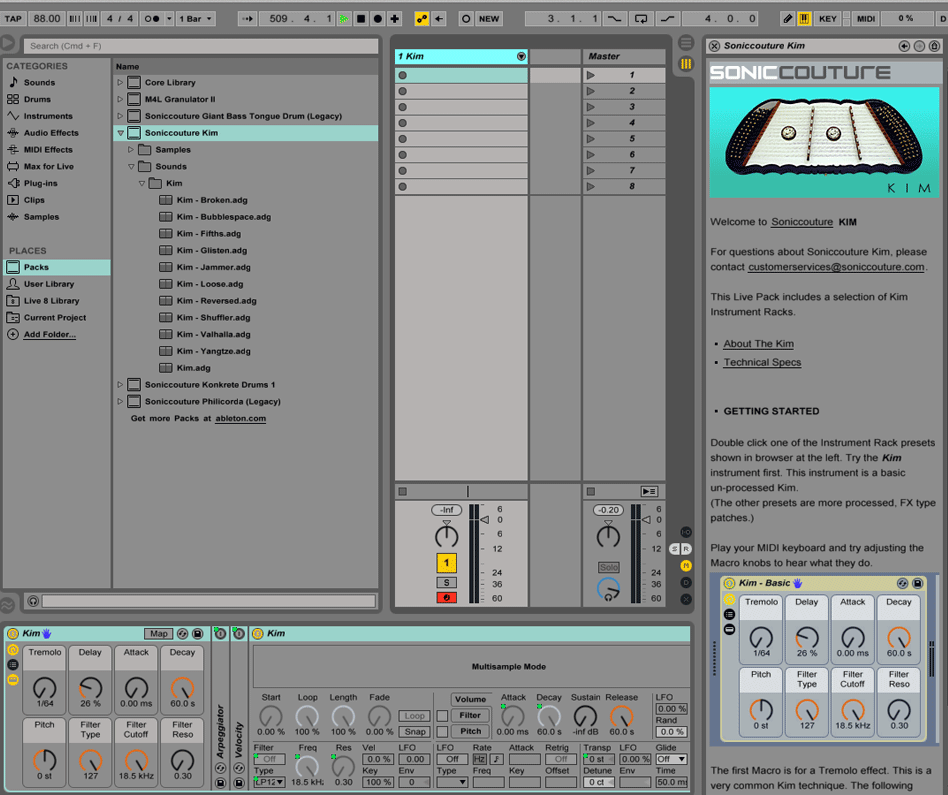Open the Glide Off dropdown
Viewport: 948px width, 795px height.
672,759
